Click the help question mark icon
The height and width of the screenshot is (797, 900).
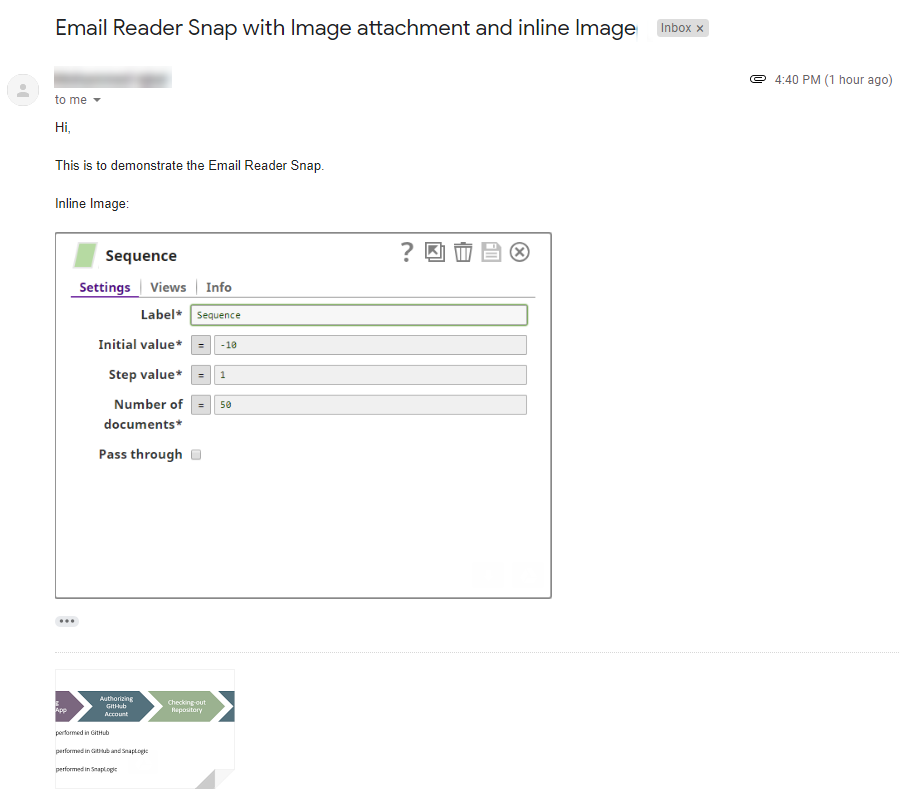pyautogui.click(x=406, y=252)
